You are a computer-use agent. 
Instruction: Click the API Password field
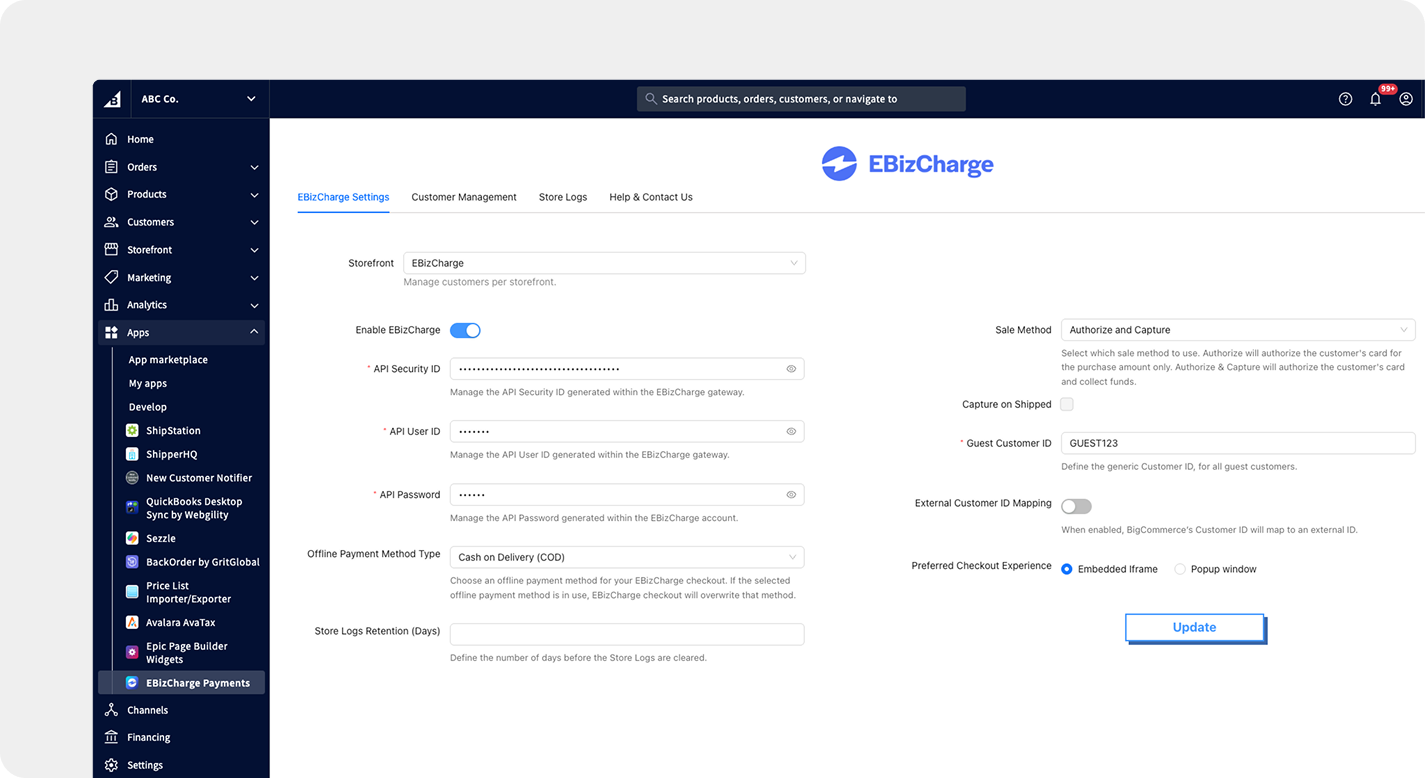point(627,495)
